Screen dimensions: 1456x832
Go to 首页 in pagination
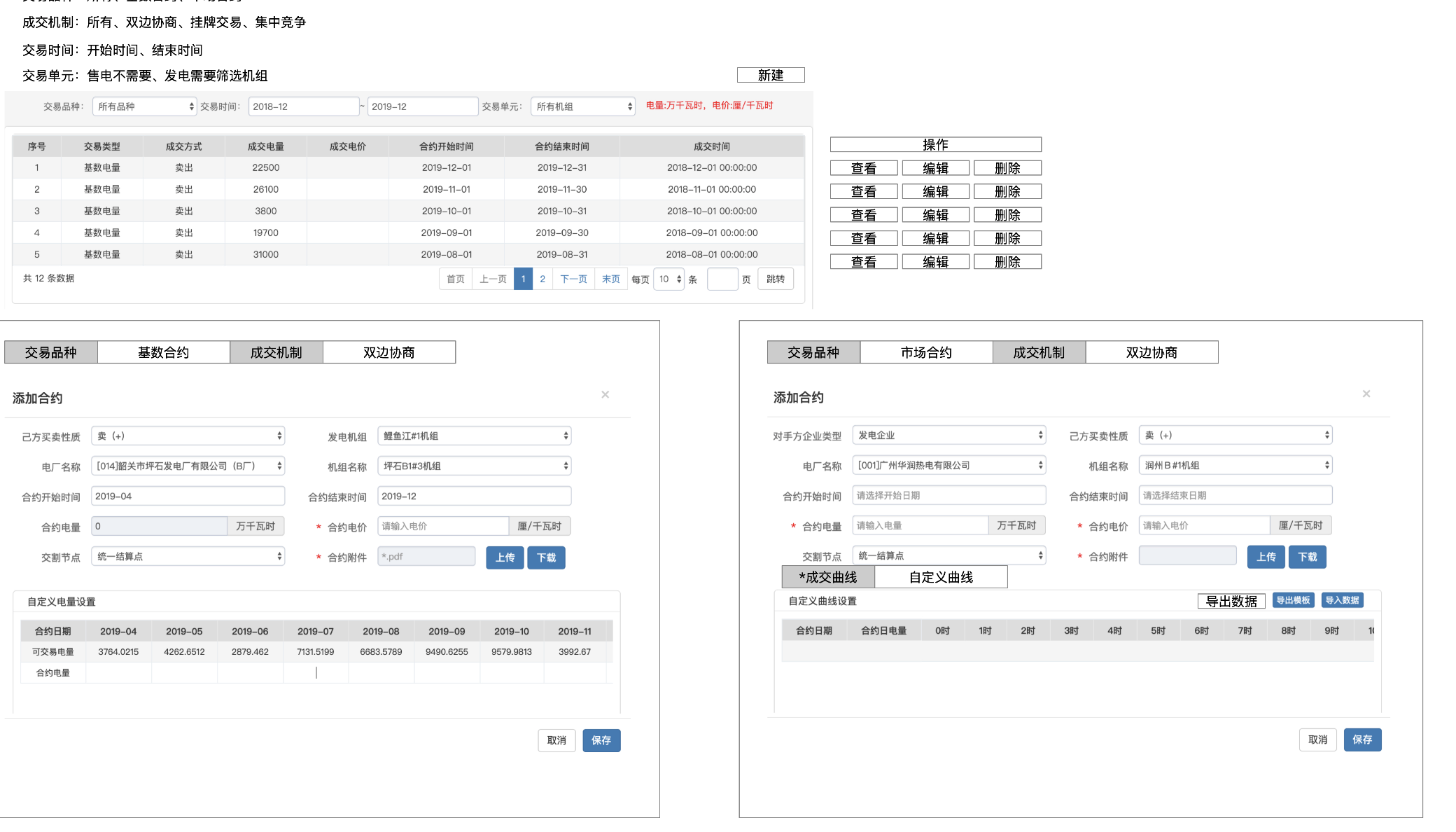click(x=456, y=279)
